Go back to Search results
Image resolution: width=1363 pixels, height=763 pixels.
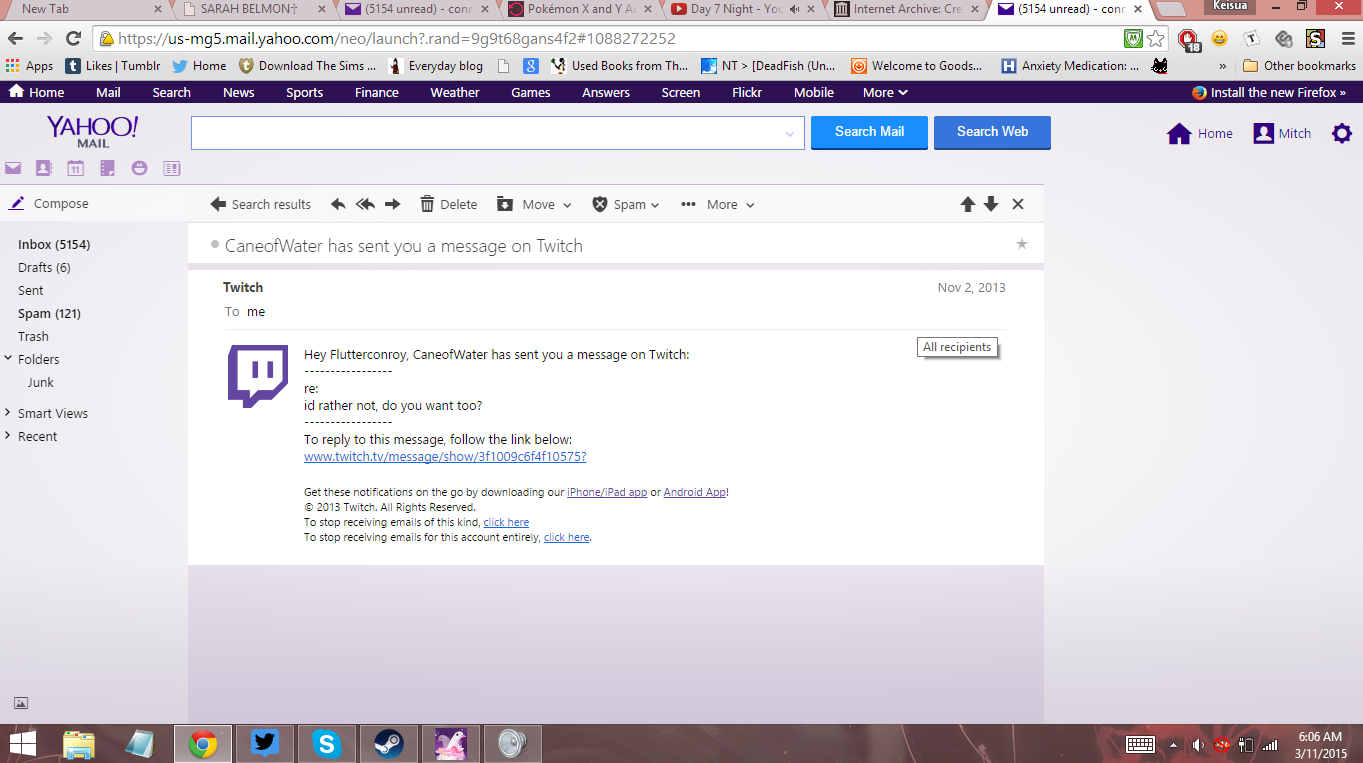pos(261,204)
